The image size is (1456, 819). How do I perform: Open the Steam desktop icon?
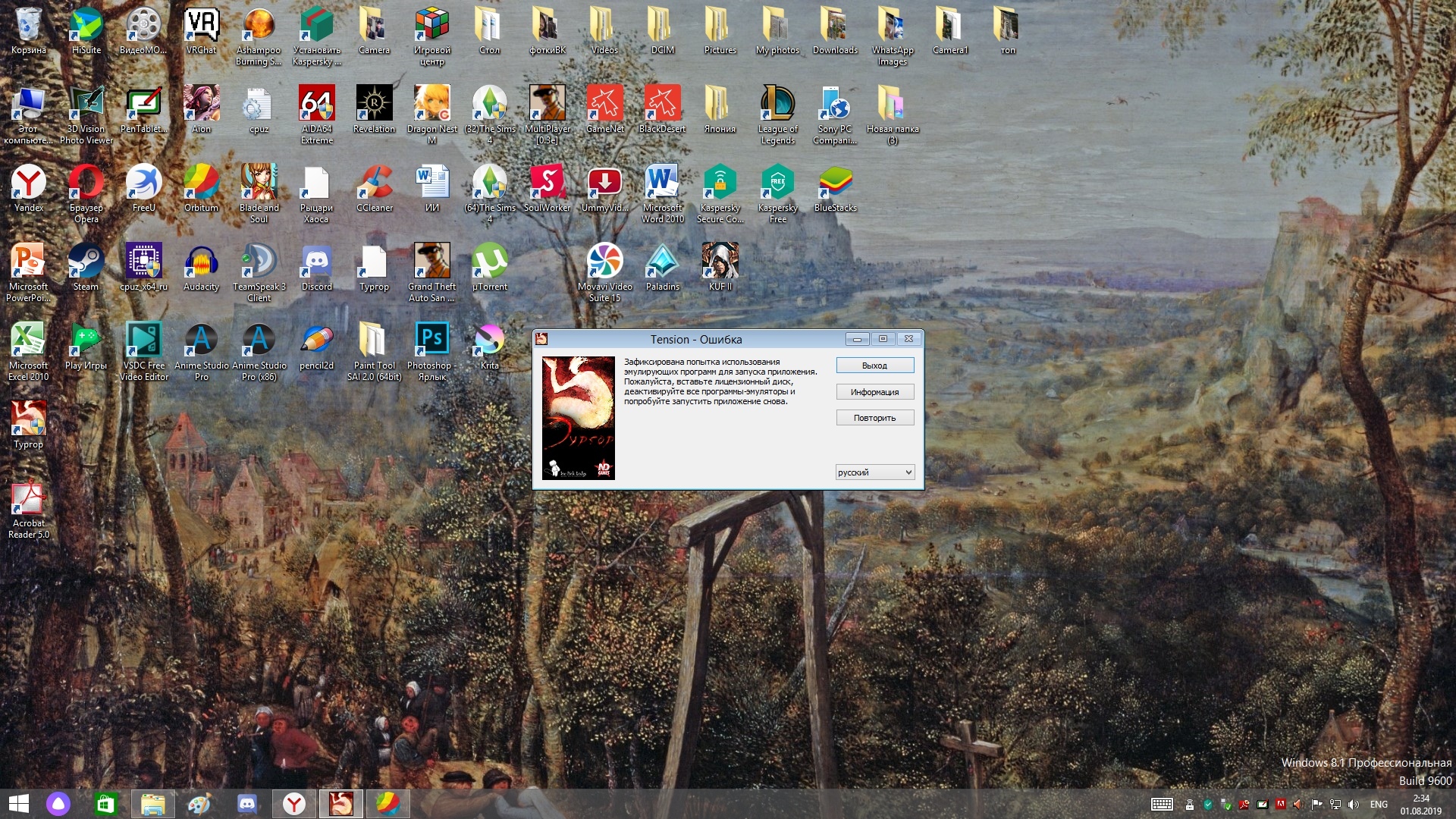tap(86, 268)
